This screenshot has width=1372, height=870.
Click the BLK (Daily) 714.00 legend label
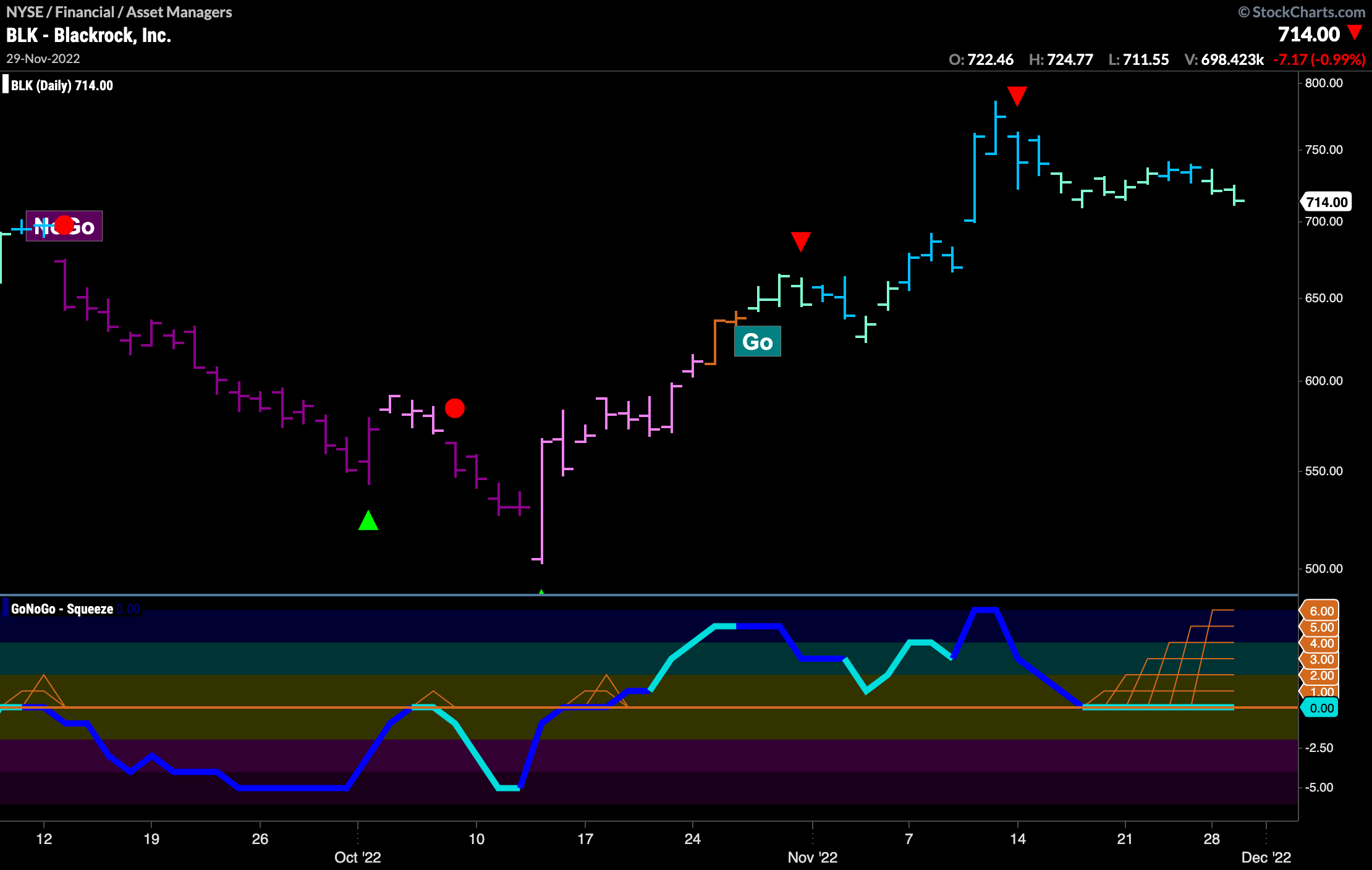point(62,85)
